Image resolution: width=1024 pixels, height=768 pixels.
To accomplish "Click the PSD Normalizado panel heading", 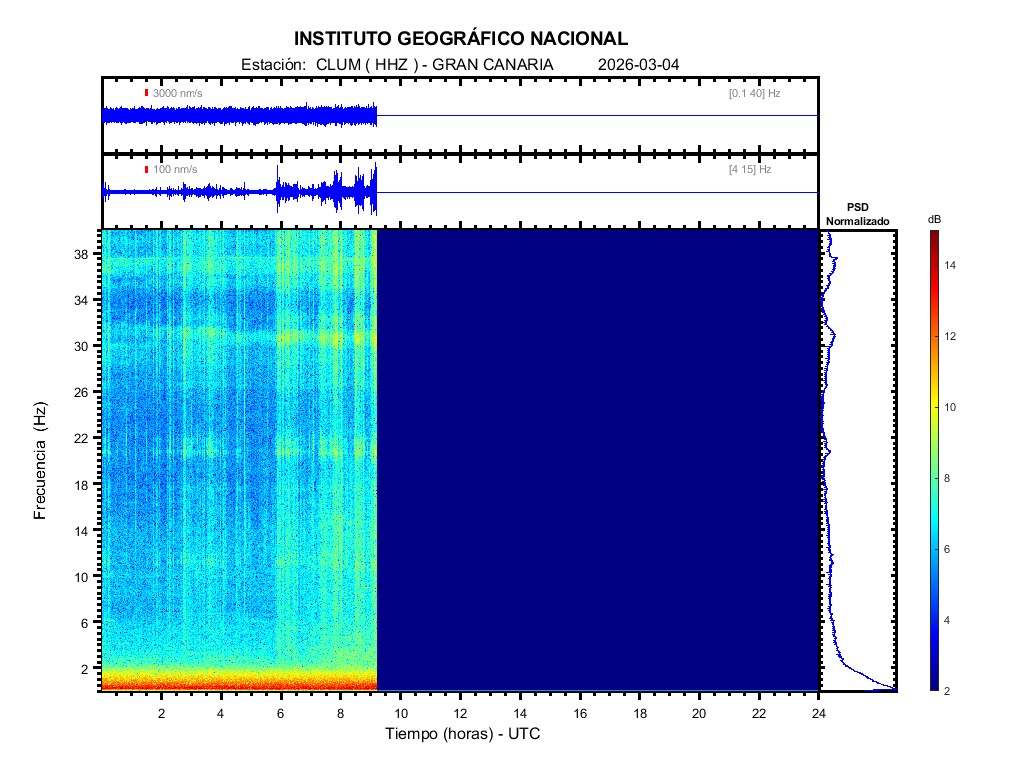I will (857, 213).
